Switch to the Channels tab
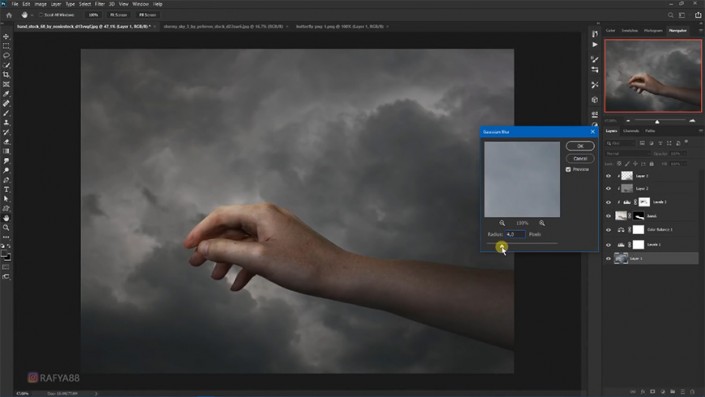 631,131
